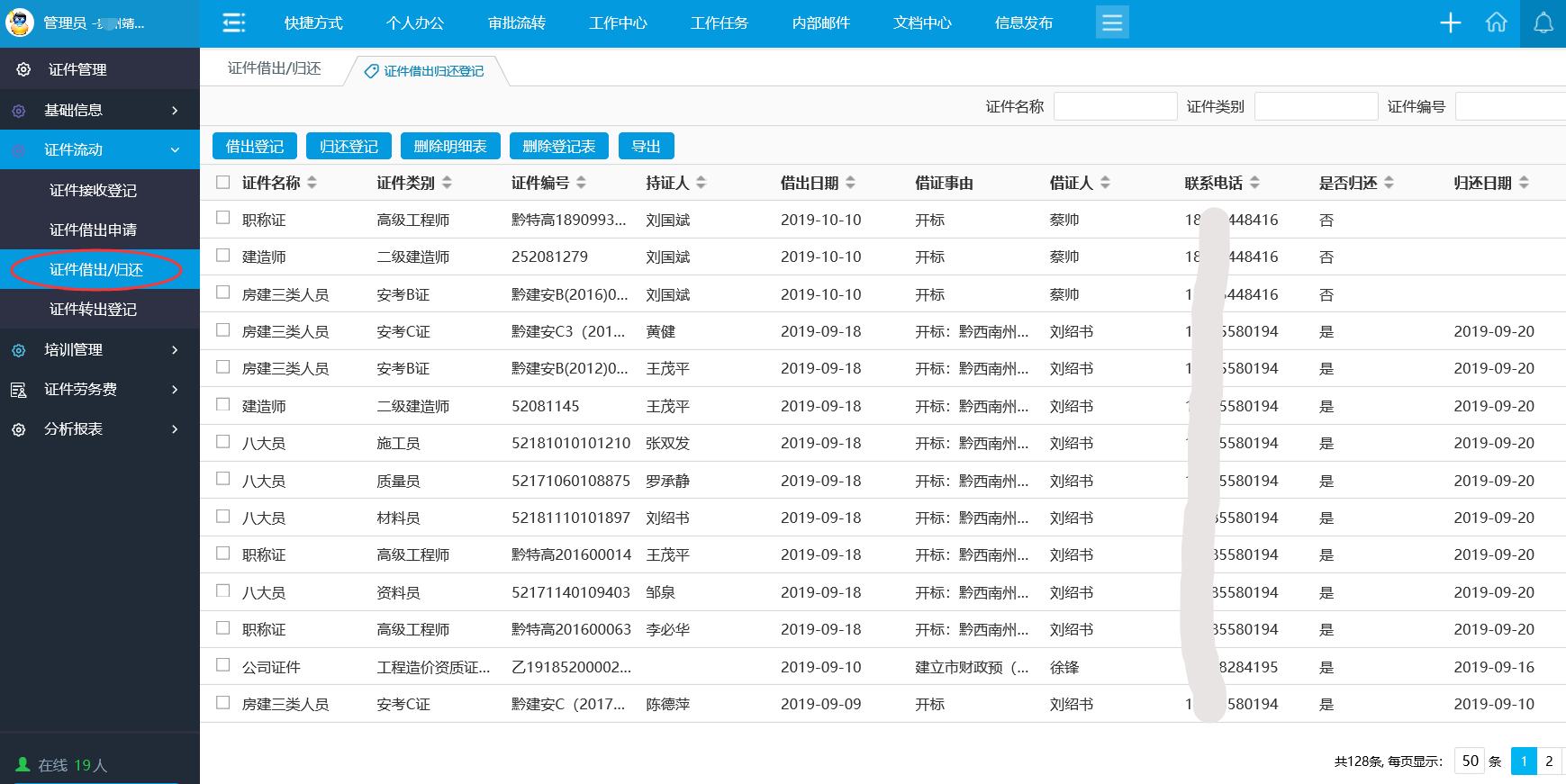Check the 黔建安B(2016) row checkbox
1566x784 pixels.
click(x=223, y=292)
